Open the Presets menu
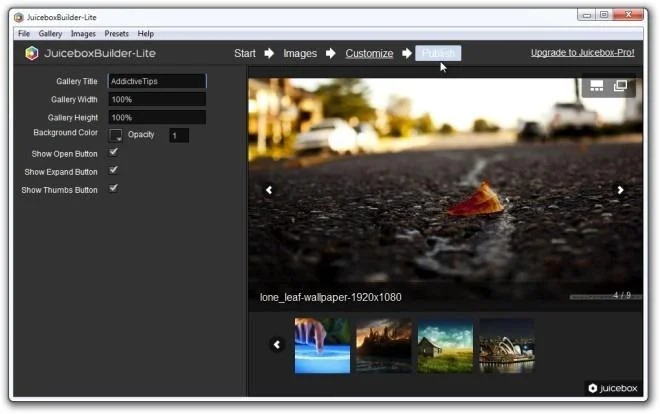 [117, 34]
